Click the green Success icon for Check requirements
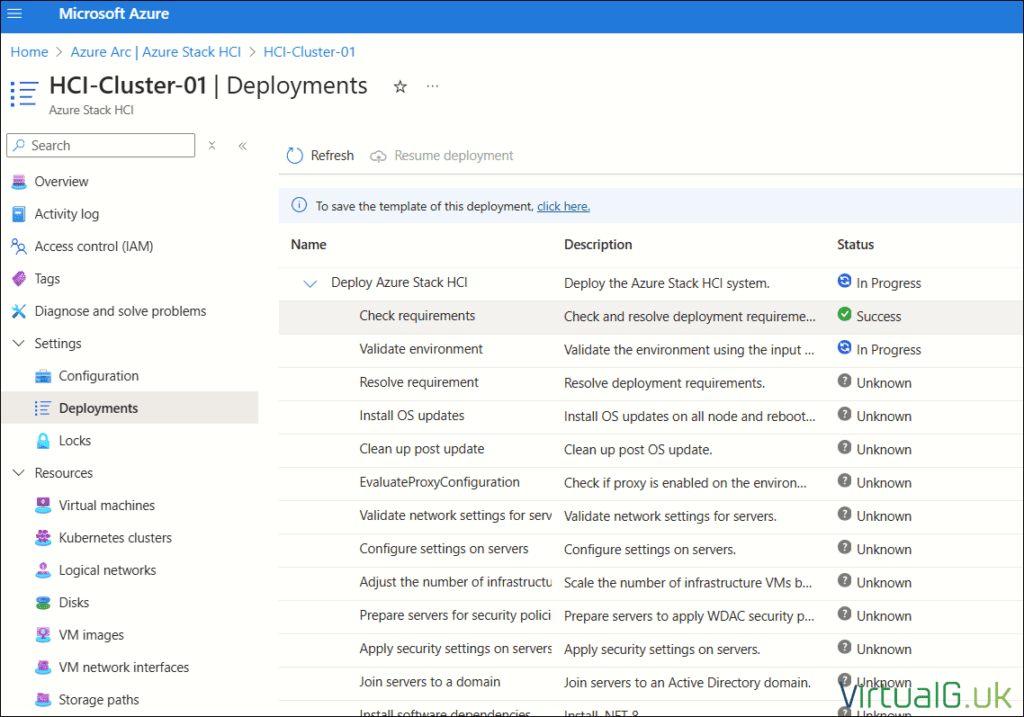Screen dimensions: 1024x717 (x=844, y=314)
